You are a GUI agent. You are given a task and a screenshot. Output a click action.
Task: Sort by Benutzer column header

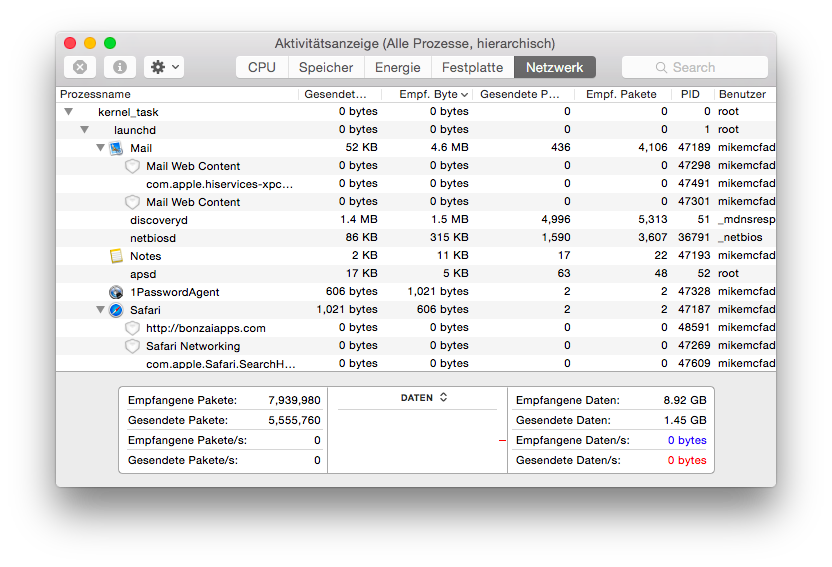click(x=745, y=94)
